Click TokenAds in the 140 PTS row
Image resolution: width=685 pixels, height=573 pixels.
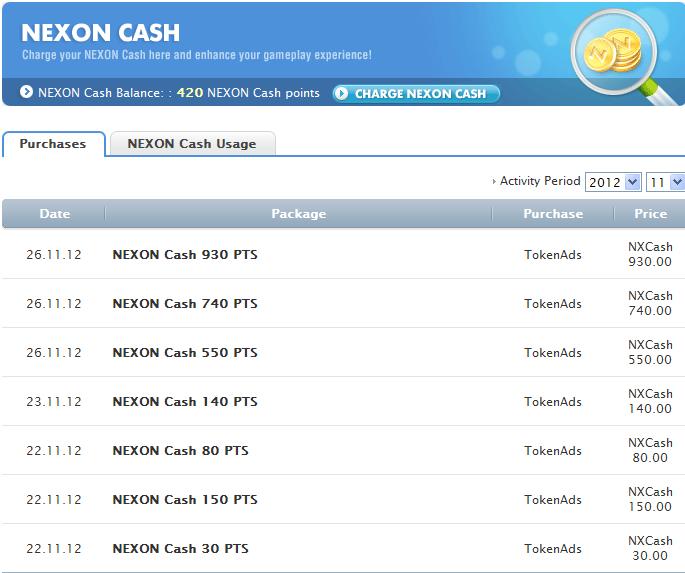click(553, 401)
